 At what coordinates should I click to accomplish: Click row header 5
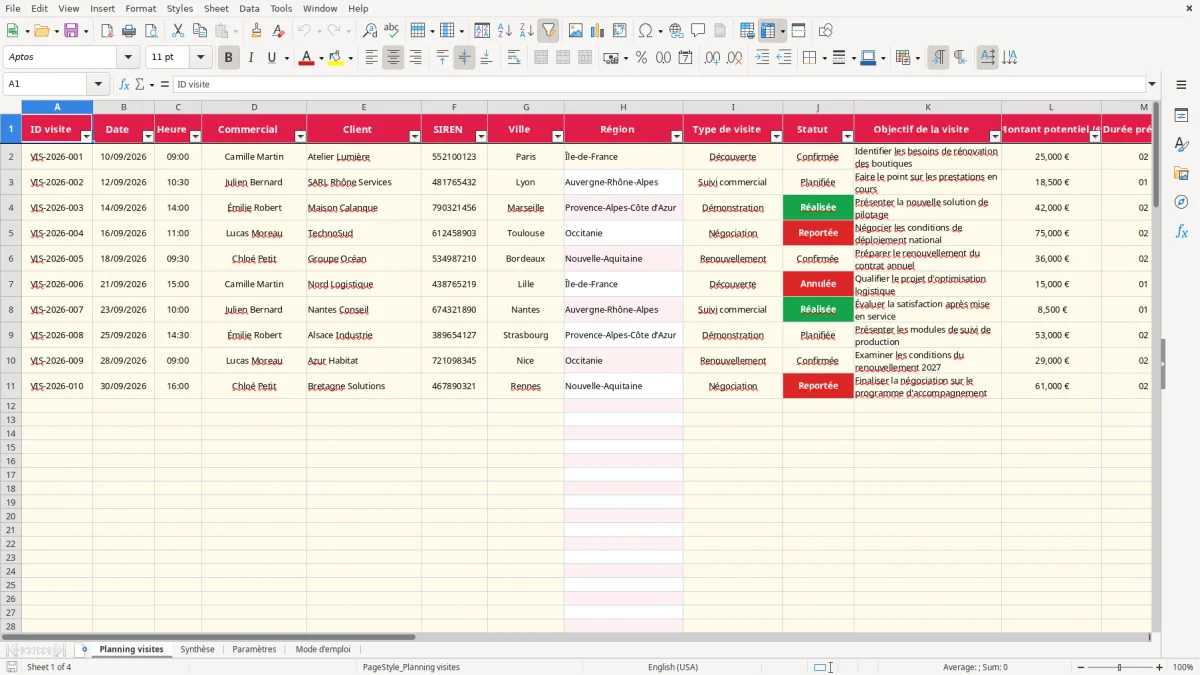coord(11,233)
